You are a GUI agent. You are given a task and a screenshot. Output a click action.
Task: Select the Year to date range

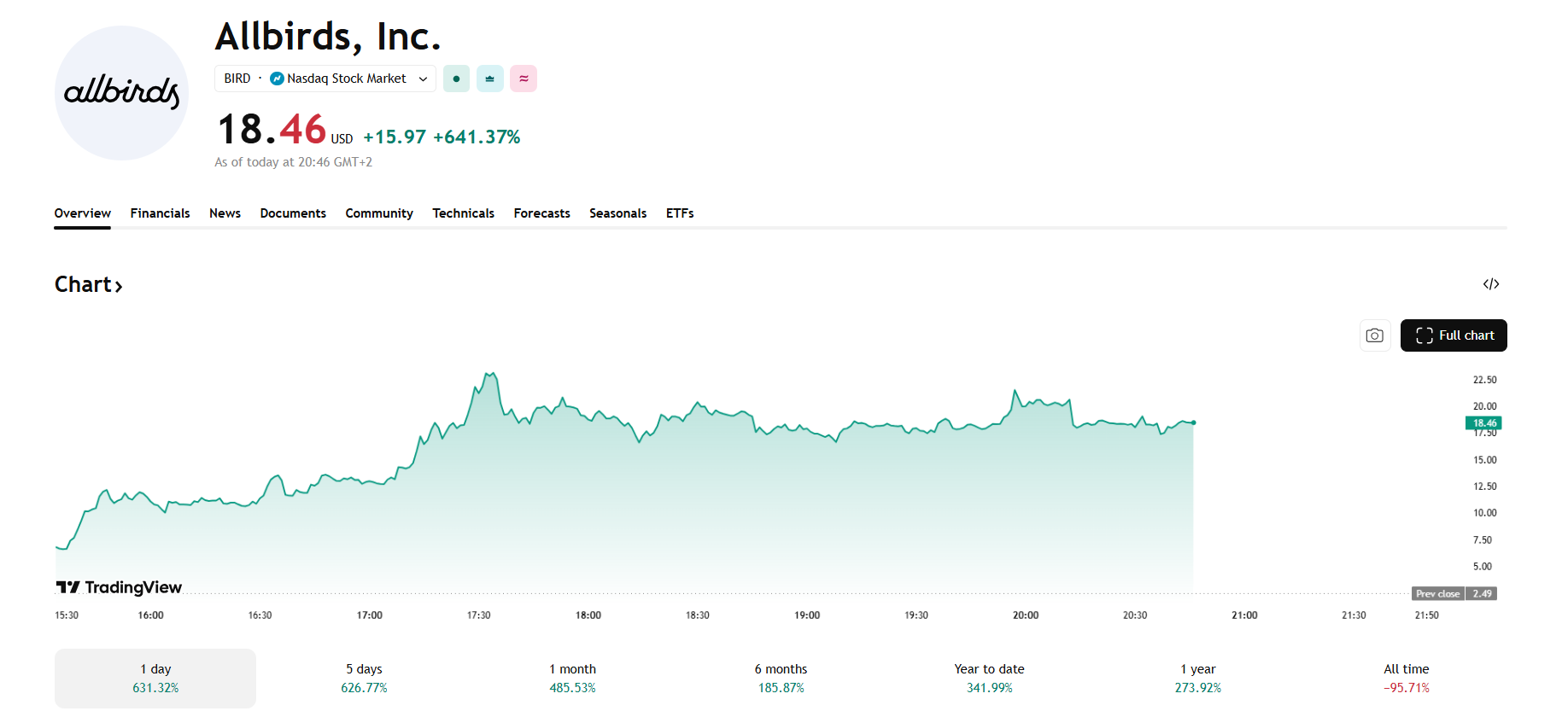click(989, 679)
